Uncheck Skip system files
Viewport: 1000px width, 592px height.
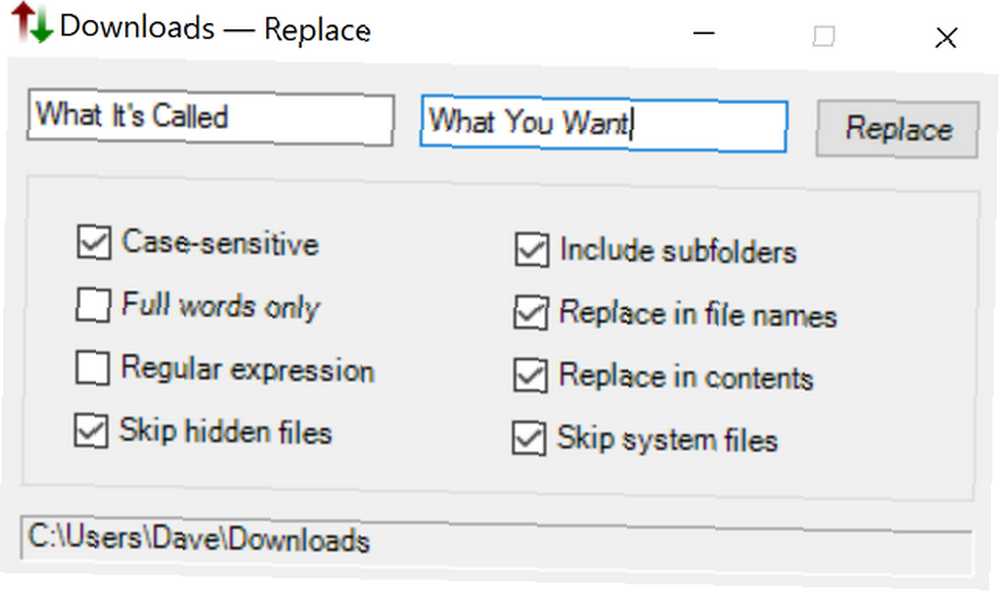529,438
